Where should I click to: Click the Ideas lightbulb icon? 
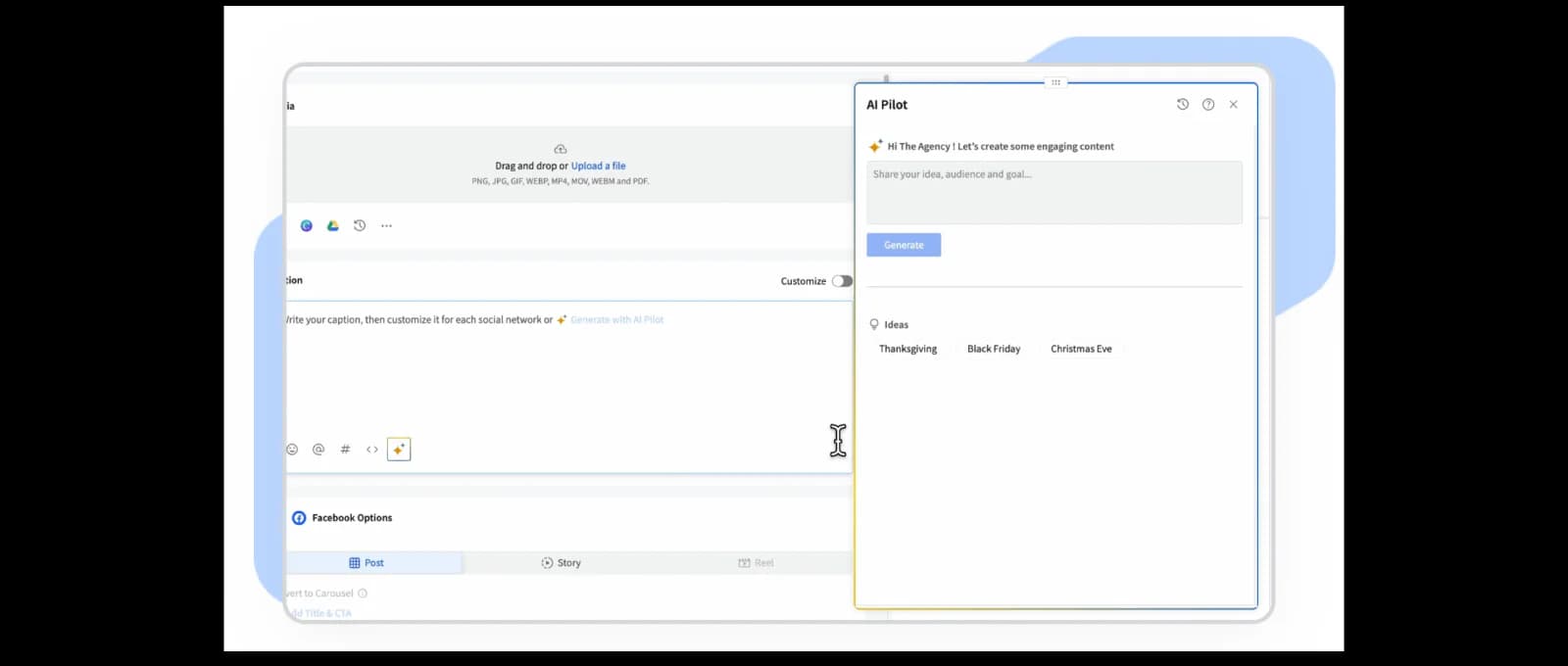coord(874,324)
